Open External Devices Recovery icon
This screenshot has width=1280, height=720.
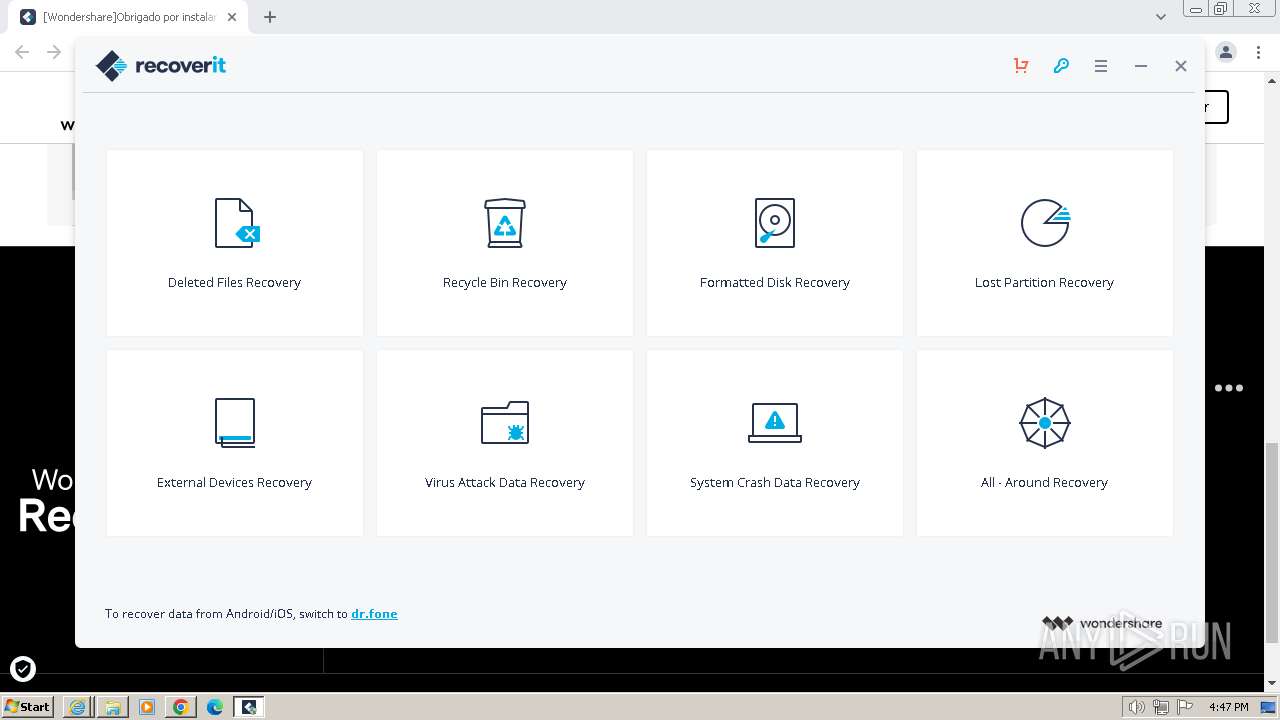point(235,422)
